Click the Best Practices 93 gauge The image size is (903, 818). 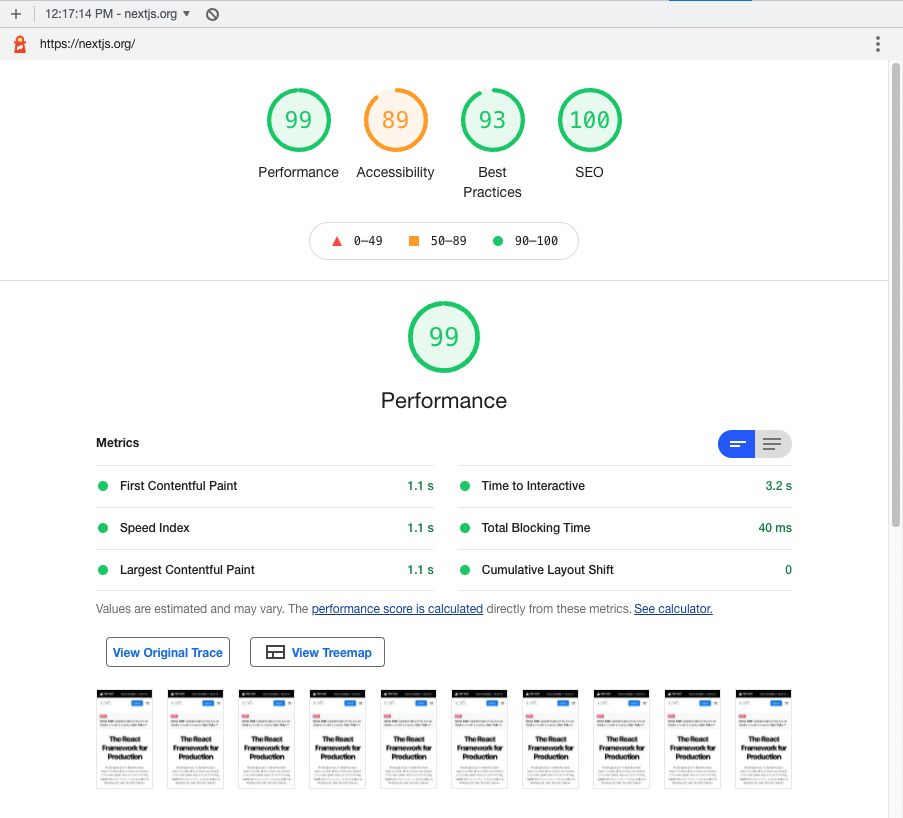click(492, 120)
